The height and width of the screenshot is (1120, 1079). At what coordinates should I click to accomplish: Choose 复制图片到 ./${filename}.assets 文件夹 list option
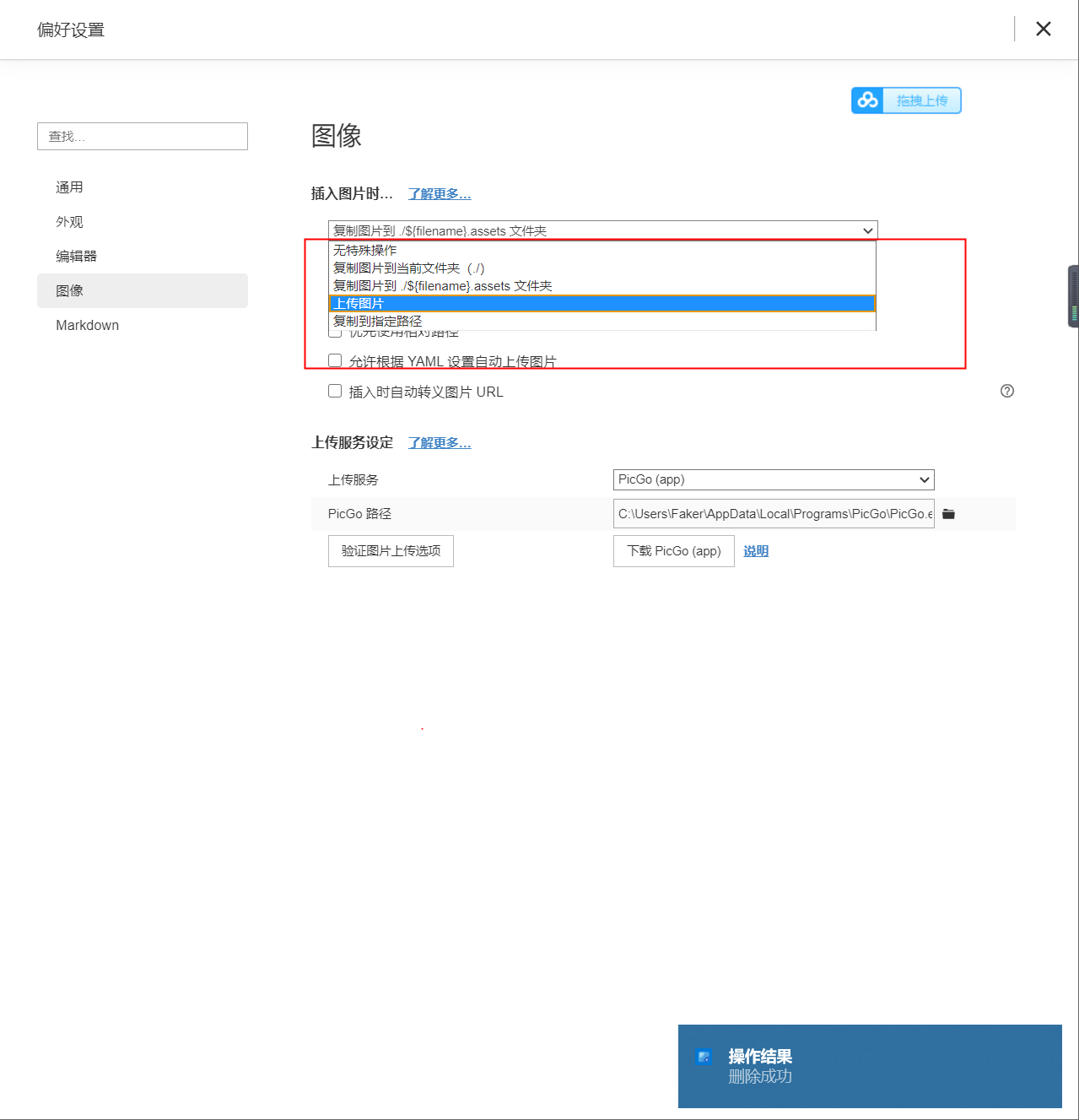coord(602,286)
